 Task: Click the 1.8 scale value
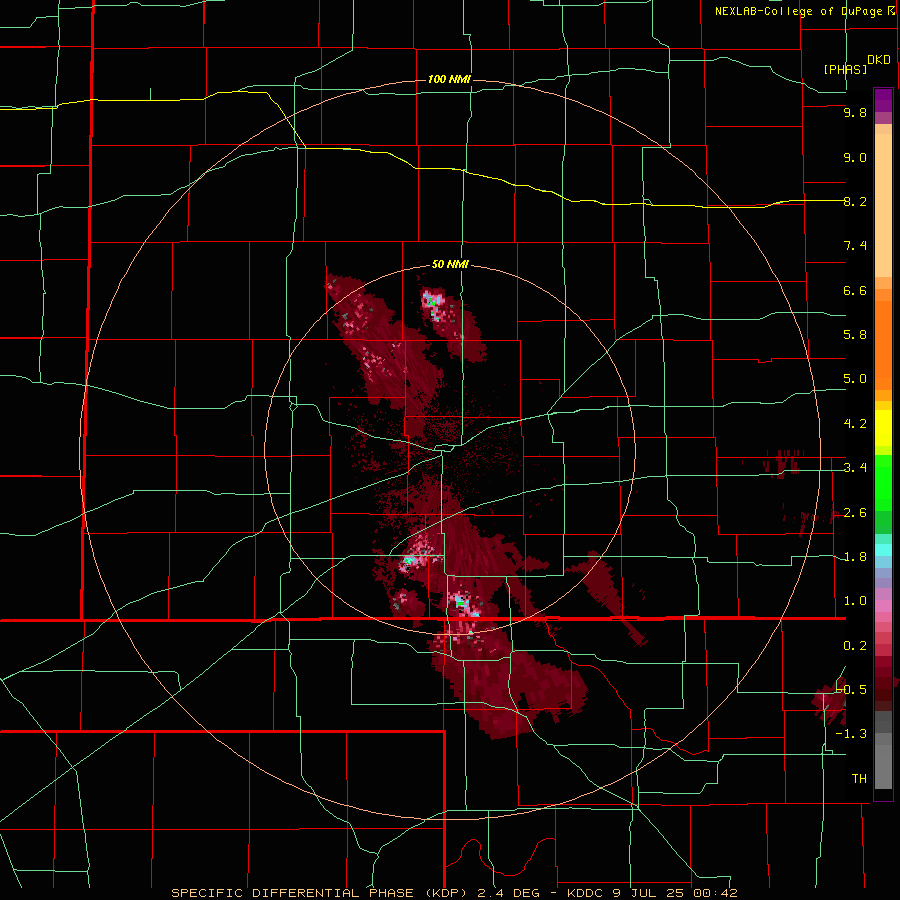(855, 557)
